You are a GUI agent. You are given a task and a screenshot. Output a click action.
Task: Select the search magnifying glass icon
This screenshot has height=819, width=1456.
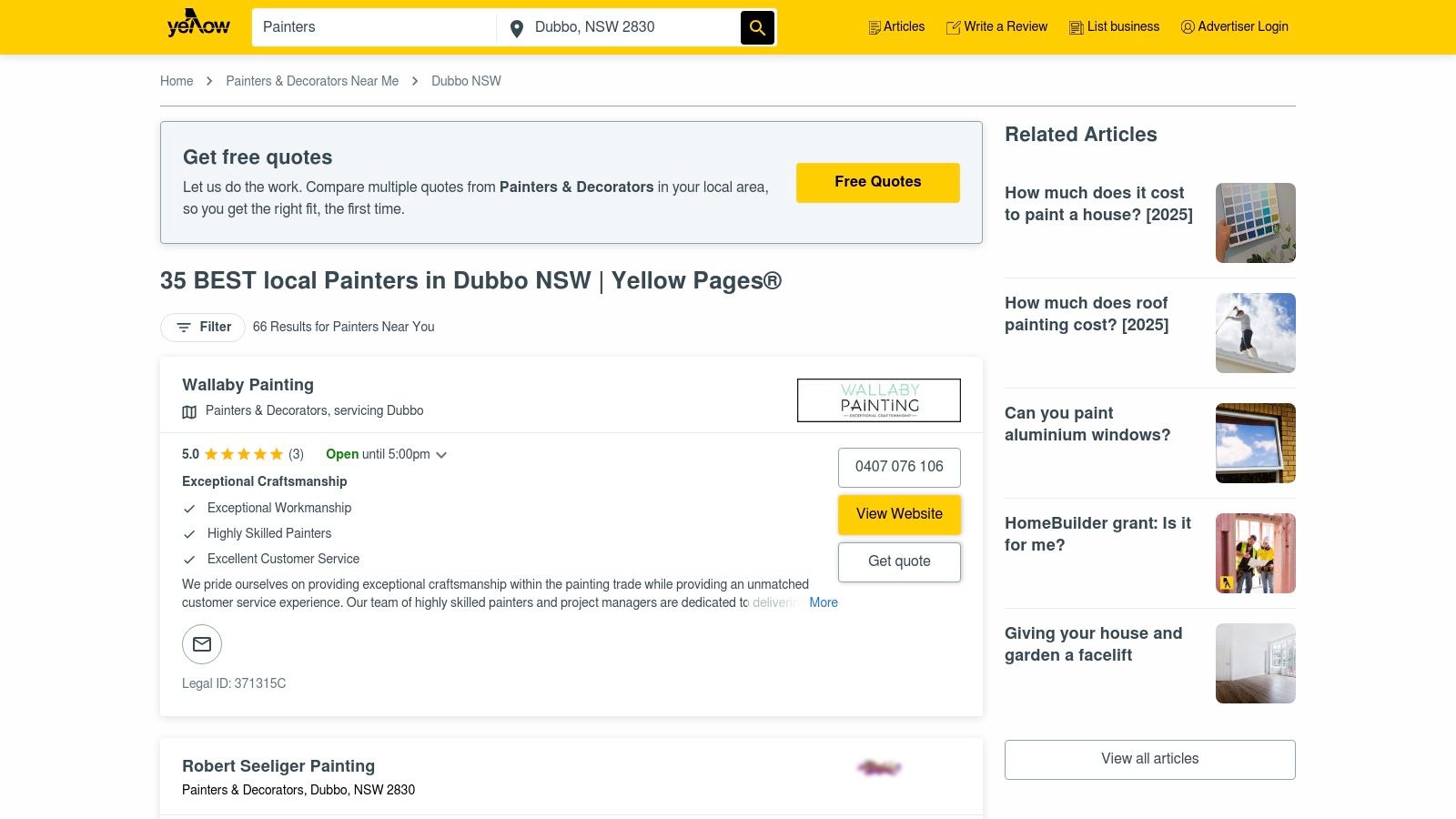click(x=757, y=27)
